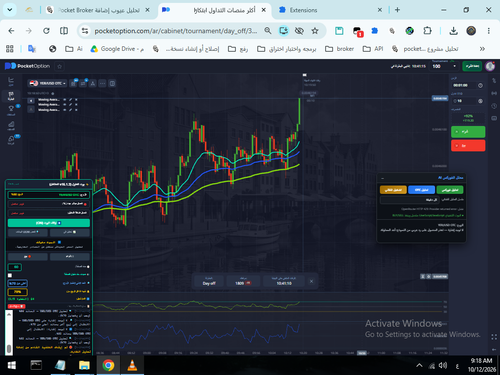Open the three-dots more options in chart toolbar

pos(102,83)
